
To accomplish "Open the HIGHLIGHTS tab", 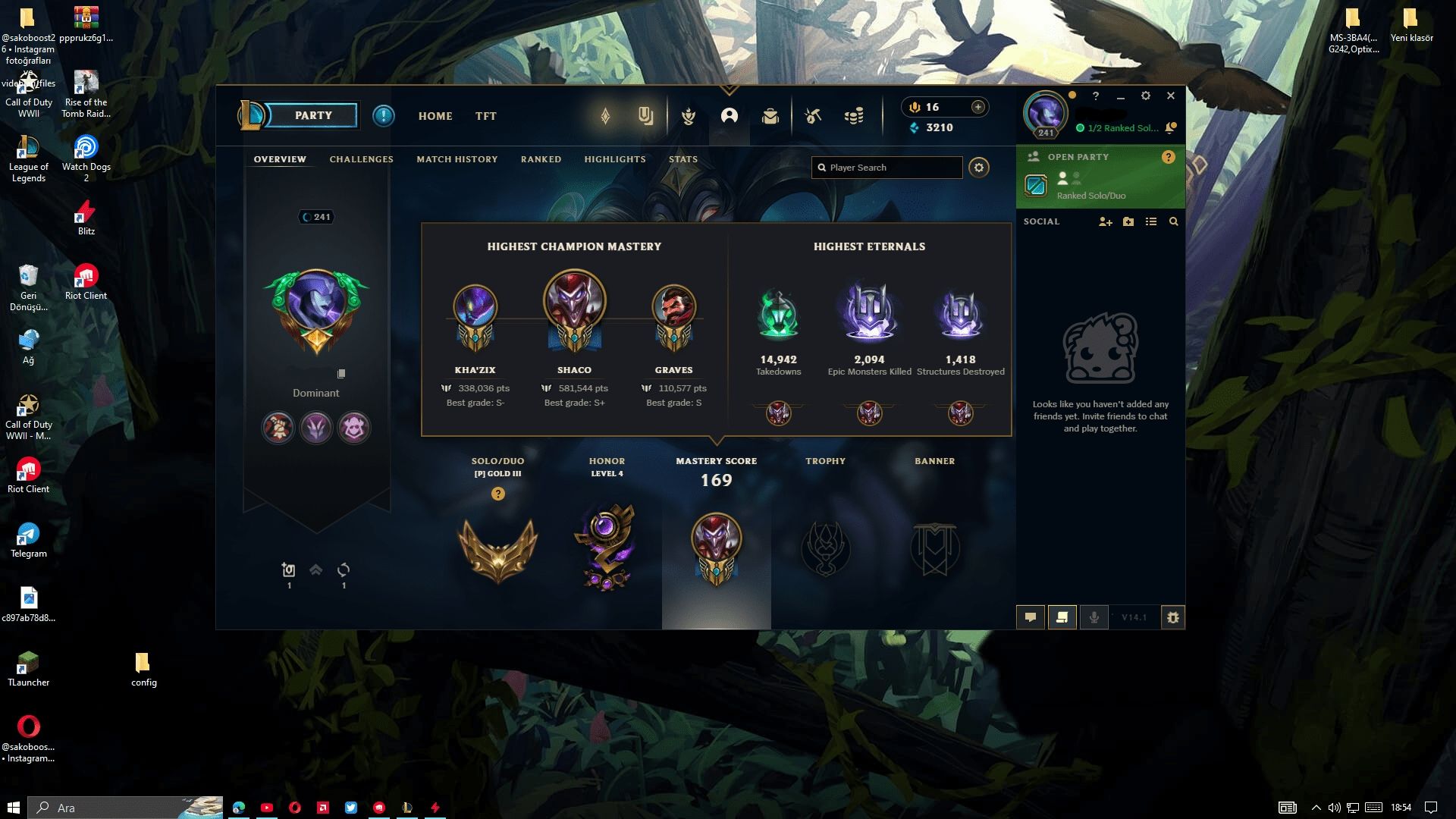I will (x=615, y=159).
